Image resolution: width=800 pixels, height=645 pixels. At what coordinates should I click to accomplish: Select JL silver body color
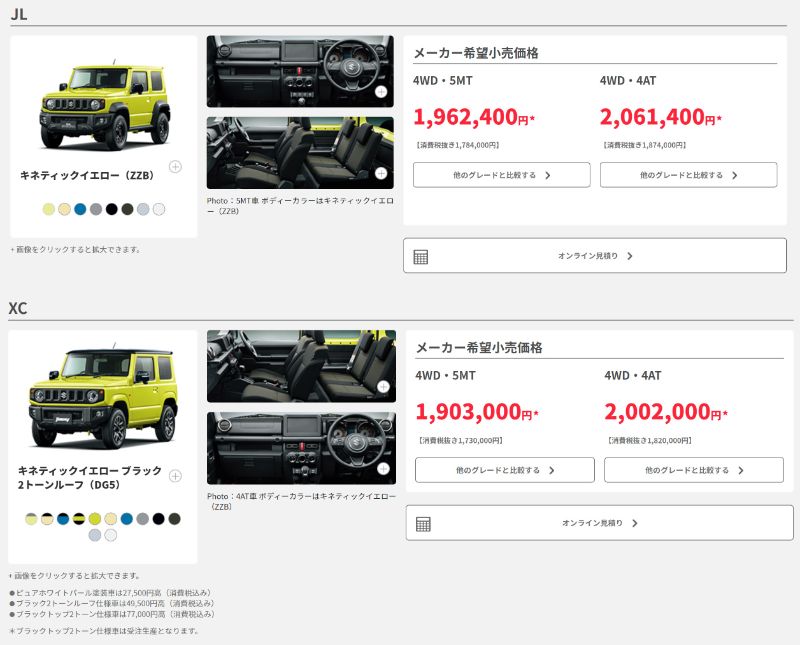pos(143,209)
